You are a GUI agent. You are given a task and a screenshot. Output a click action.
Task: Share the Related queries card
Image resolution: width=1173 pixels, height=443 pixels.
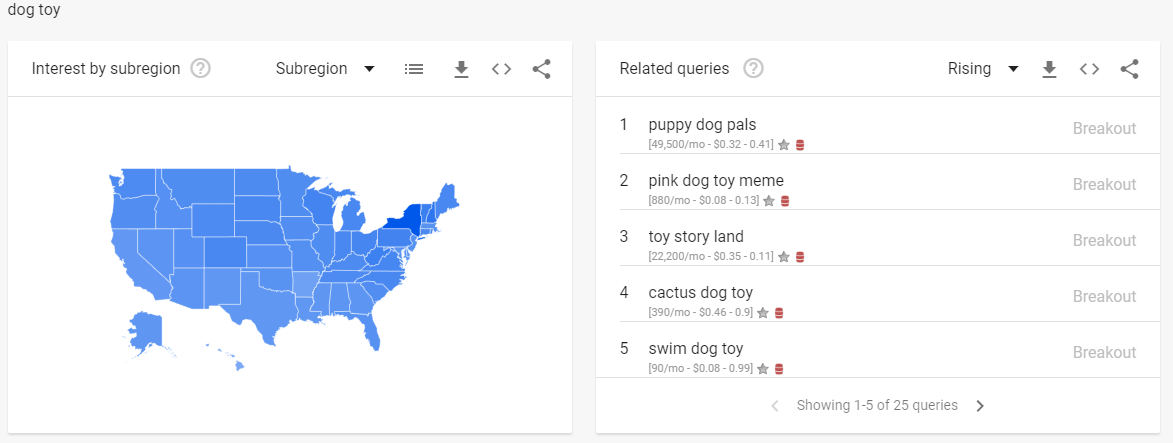tap(1130, 69)
